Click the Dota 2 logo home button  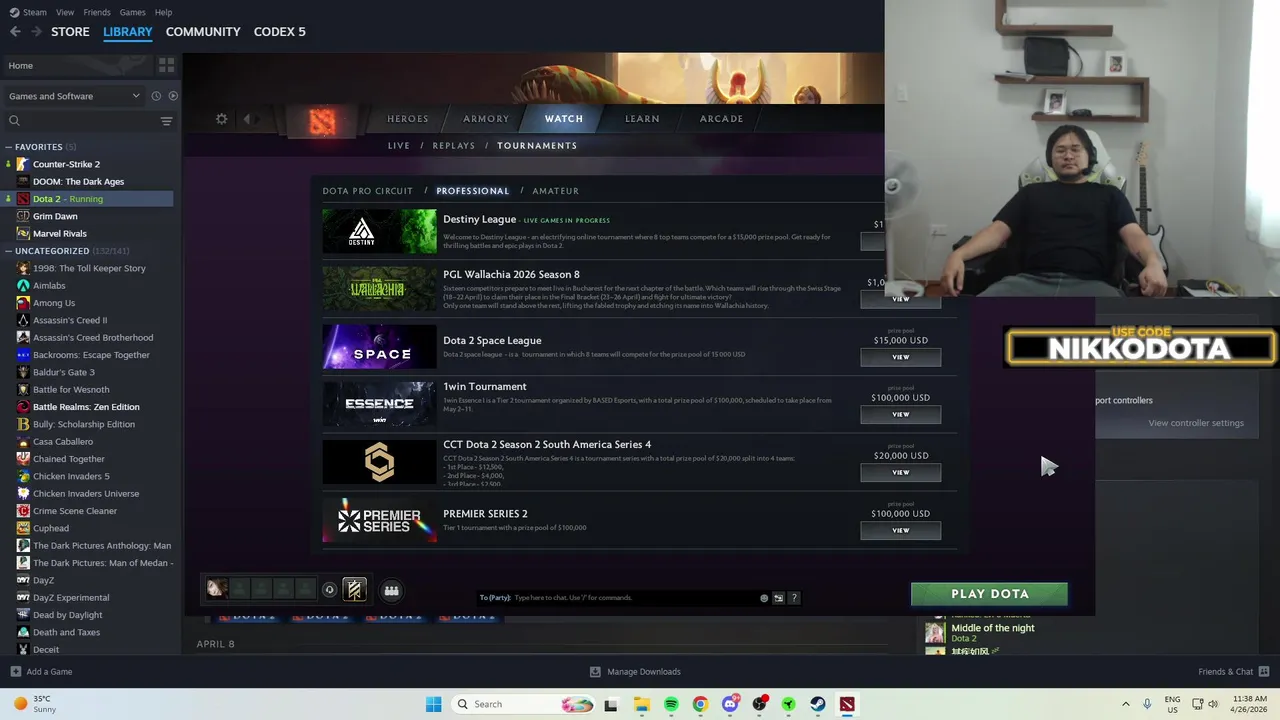click(322, 122)
